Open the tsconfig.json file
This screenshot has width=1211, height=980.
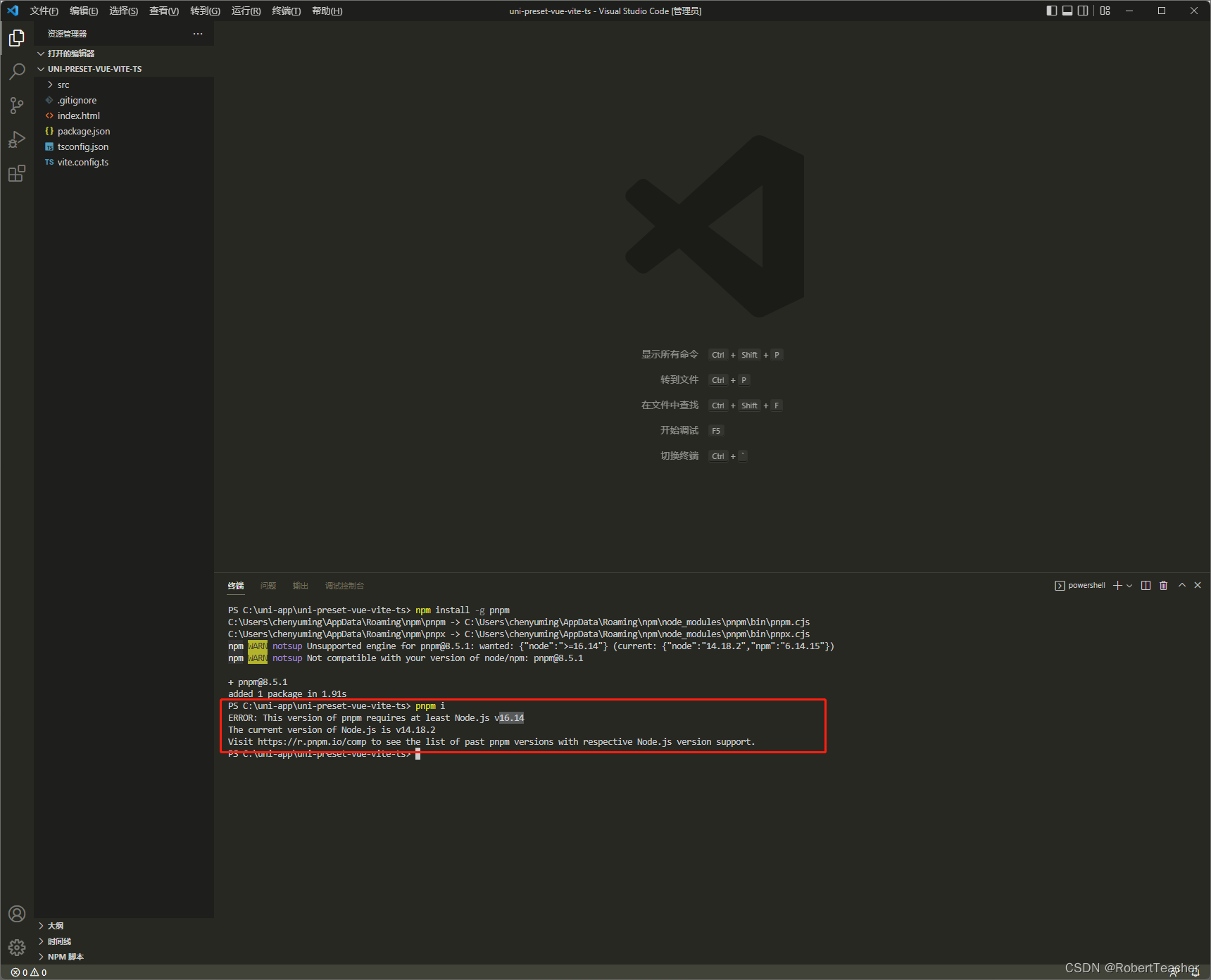pyautogui.click(x=124, y=146)
